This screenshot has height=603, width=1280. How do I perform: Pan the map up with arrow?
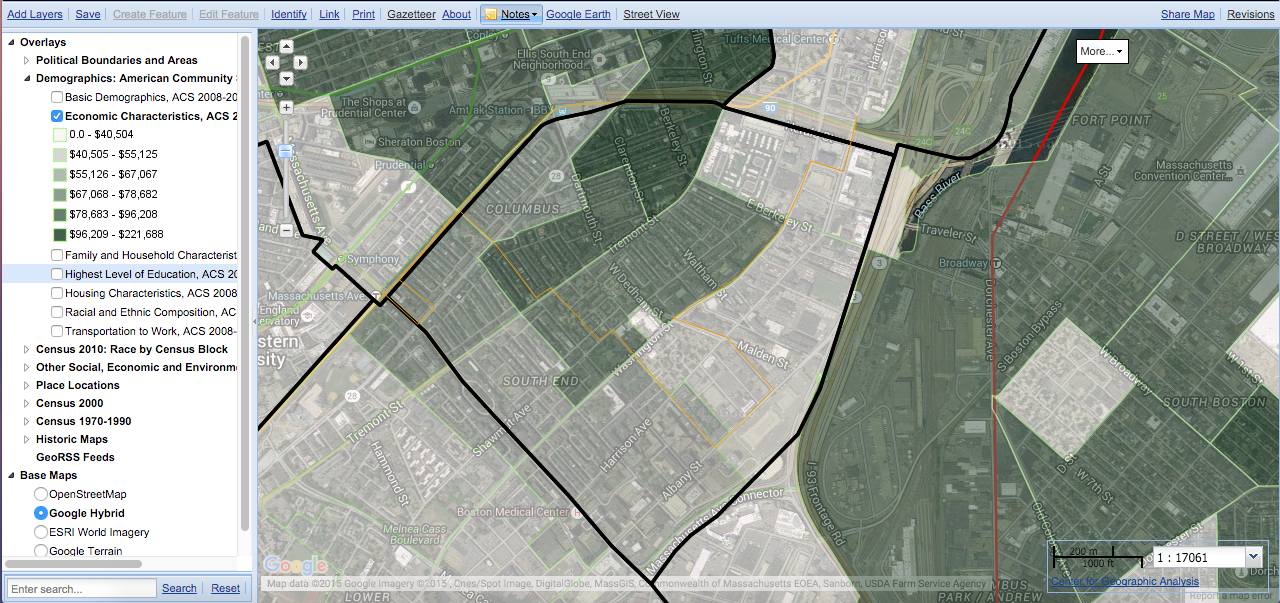pos(286,46)
